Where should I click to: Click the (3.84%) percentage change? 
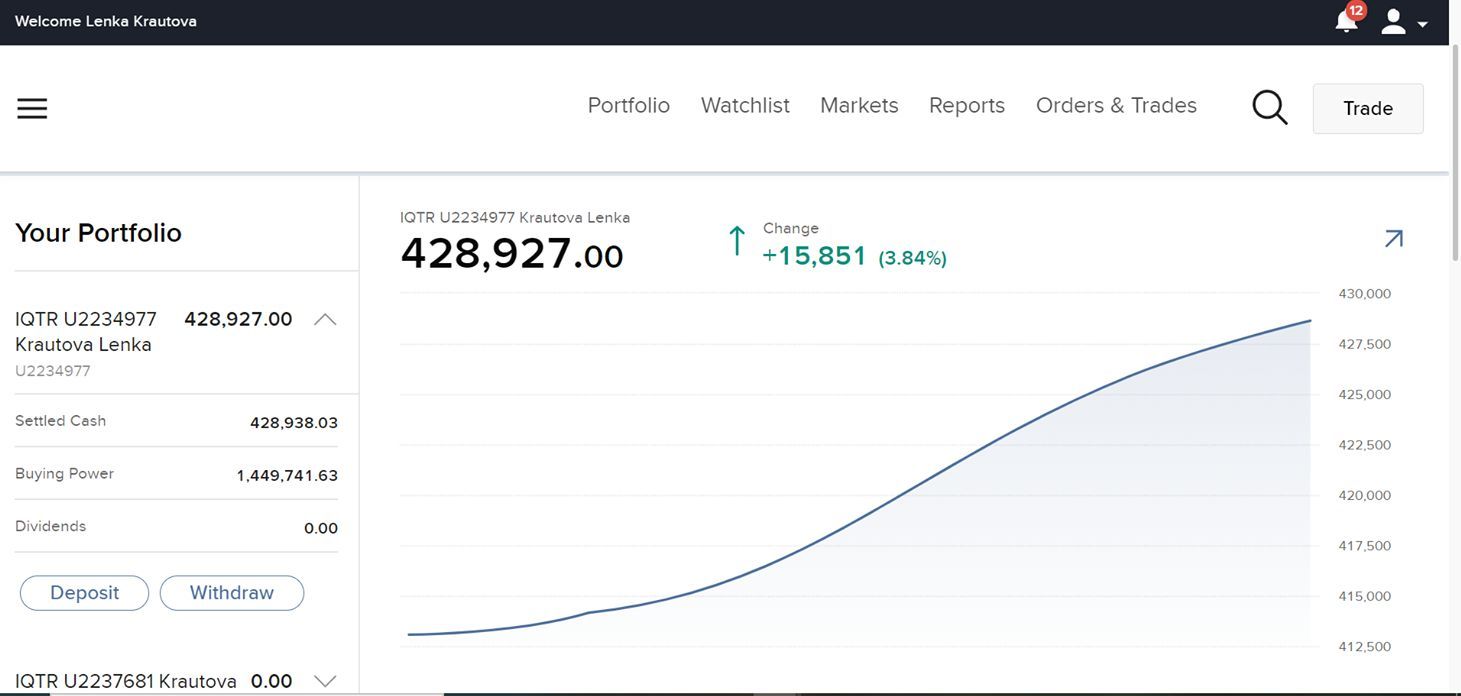coord(912,258)
